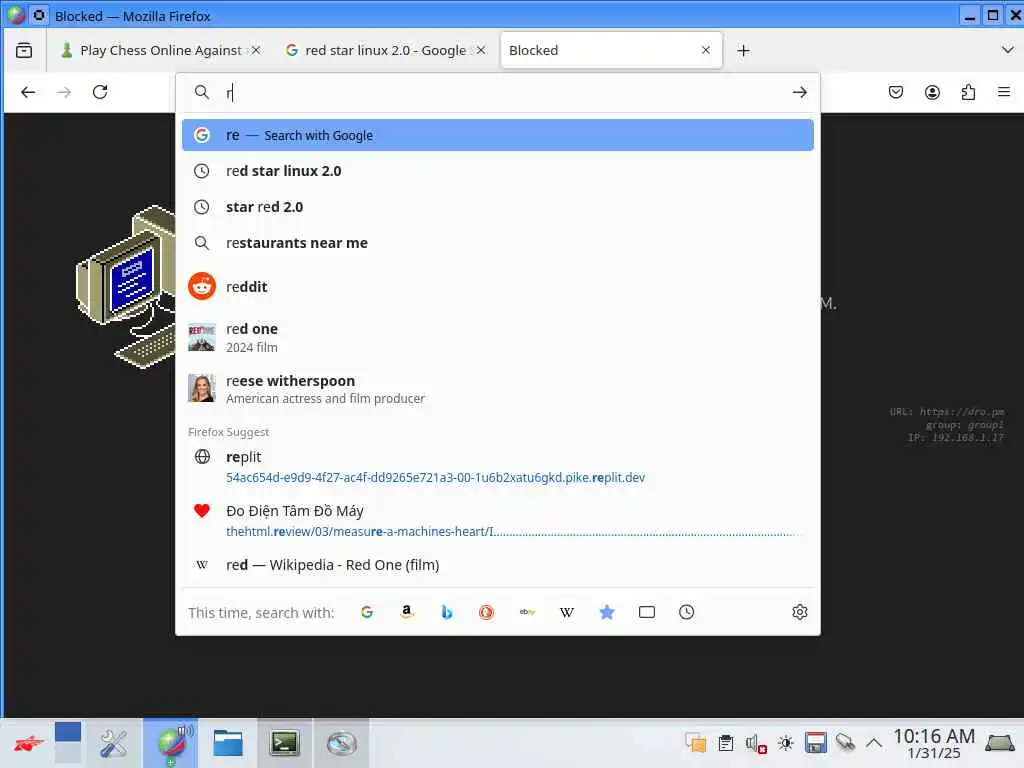Close the red star linux Google tab
The width and height of the screenshot is (1024, 768).
point(481,50)
